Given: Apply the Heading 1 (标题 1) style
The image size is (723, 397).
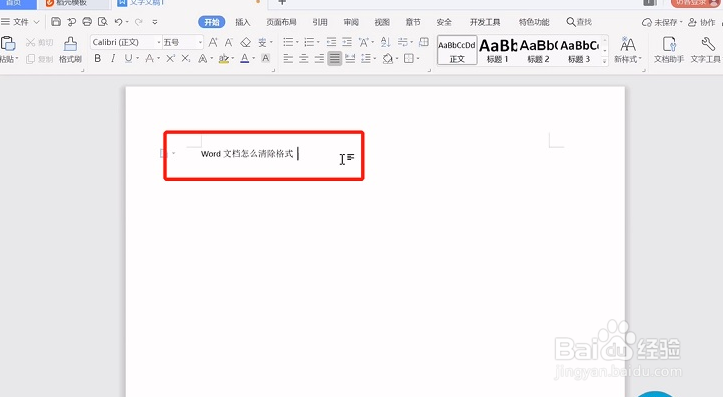Looking at the screenshot, I should point(498,50).
